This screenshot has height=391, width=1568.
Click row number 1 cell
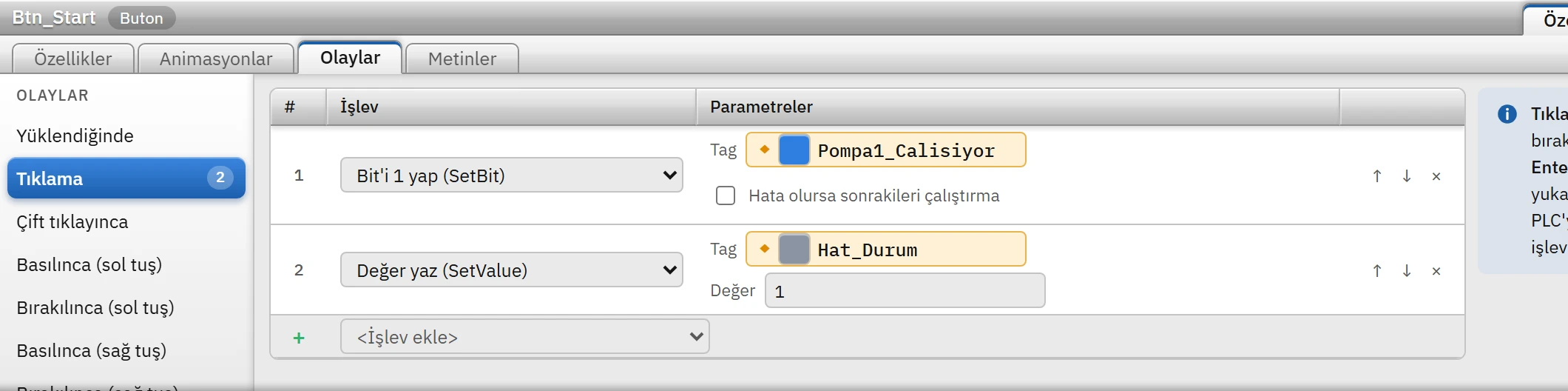coord(299,176)
